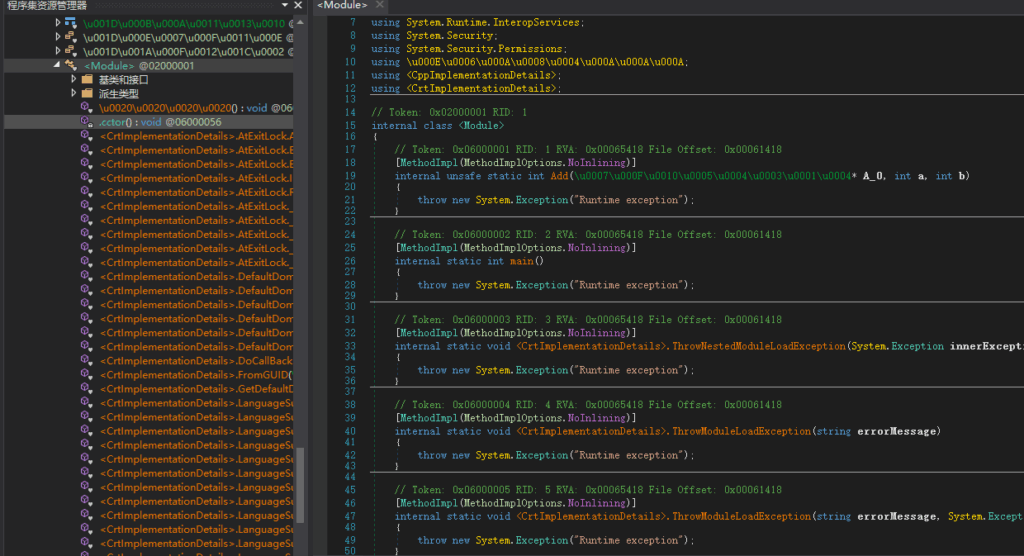Click the <Module> class icon in tree
The image size is (1024, 556).
click(x=71, y=66)
